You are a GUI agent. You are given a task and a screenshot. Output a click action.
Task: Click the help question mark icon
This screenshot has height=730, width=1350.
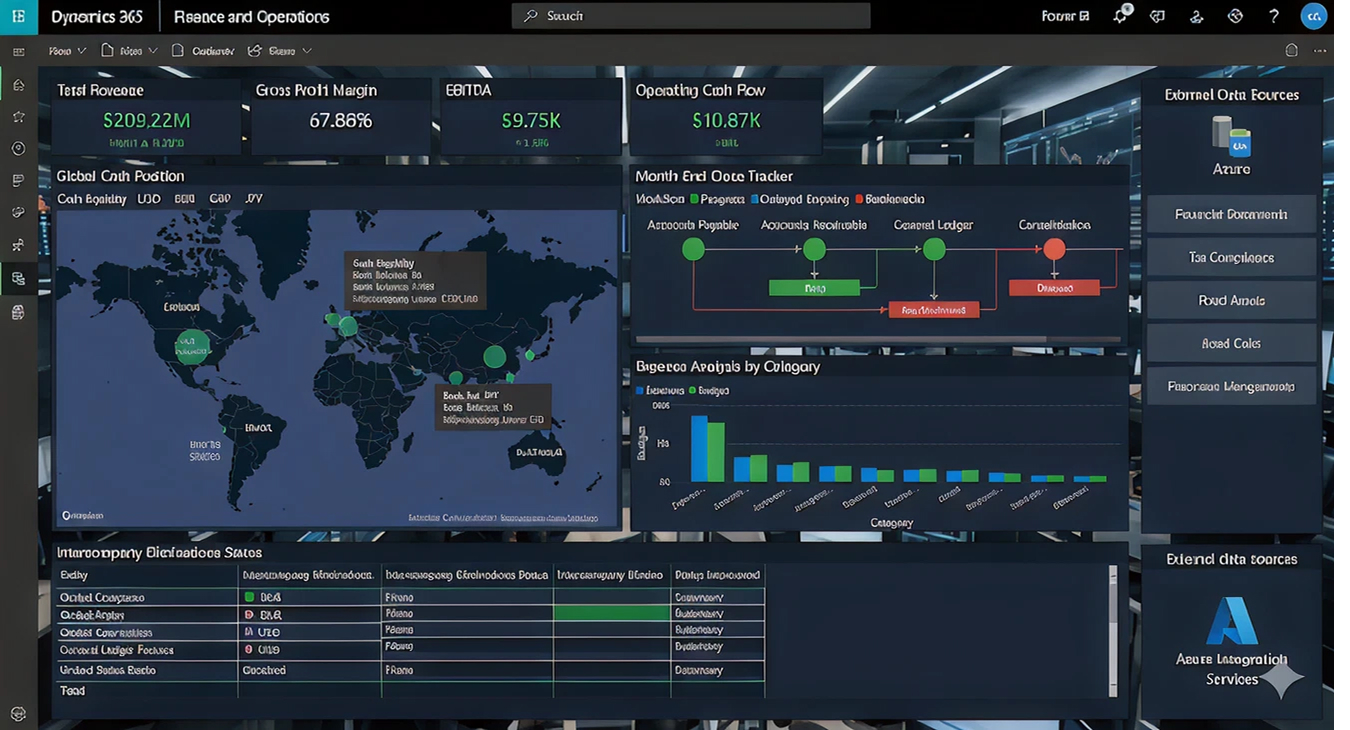click(x=1273, y=16)
